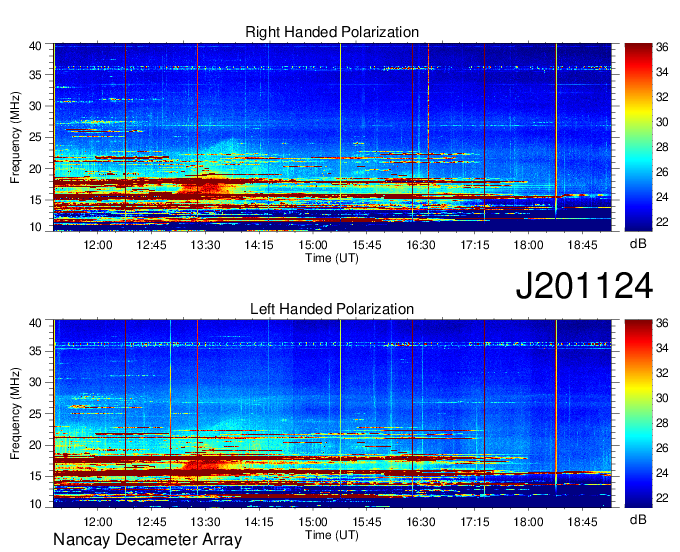This screenshot has width=680, height=552.
Task: Click the 28 value on the bottom colorbar
Action: pyautogui.click(x=662, y=423)
